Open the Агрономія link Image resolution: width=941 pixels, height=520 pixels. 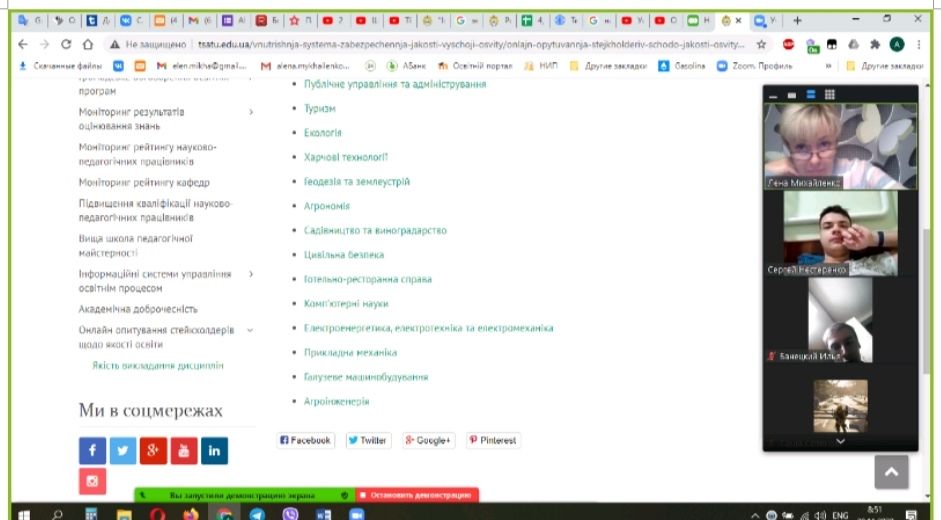pyautogui.click(x=326, y=206)
